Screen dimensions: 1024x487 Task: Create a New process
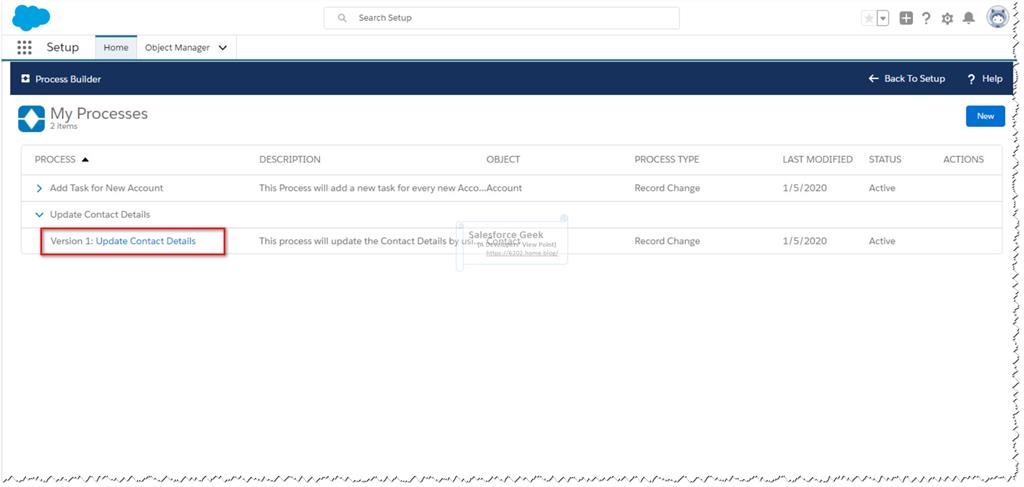coord(985,116)
